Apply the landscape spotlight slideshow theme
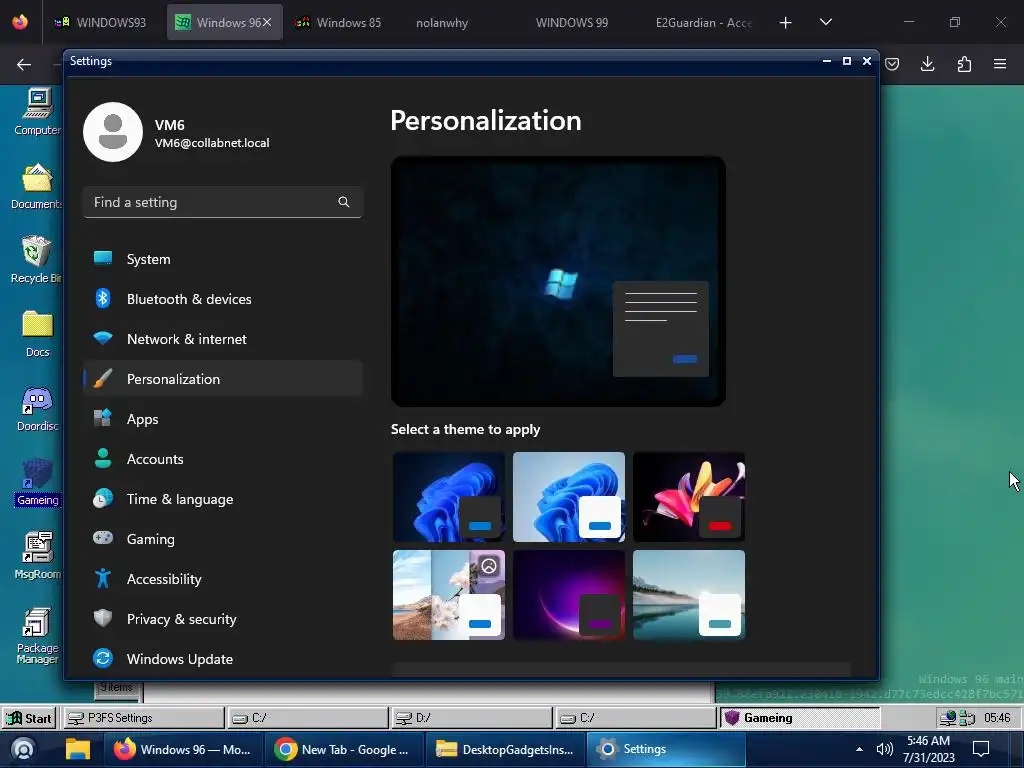The height and width of the screenshot is (768, 1024). point(449,595)
